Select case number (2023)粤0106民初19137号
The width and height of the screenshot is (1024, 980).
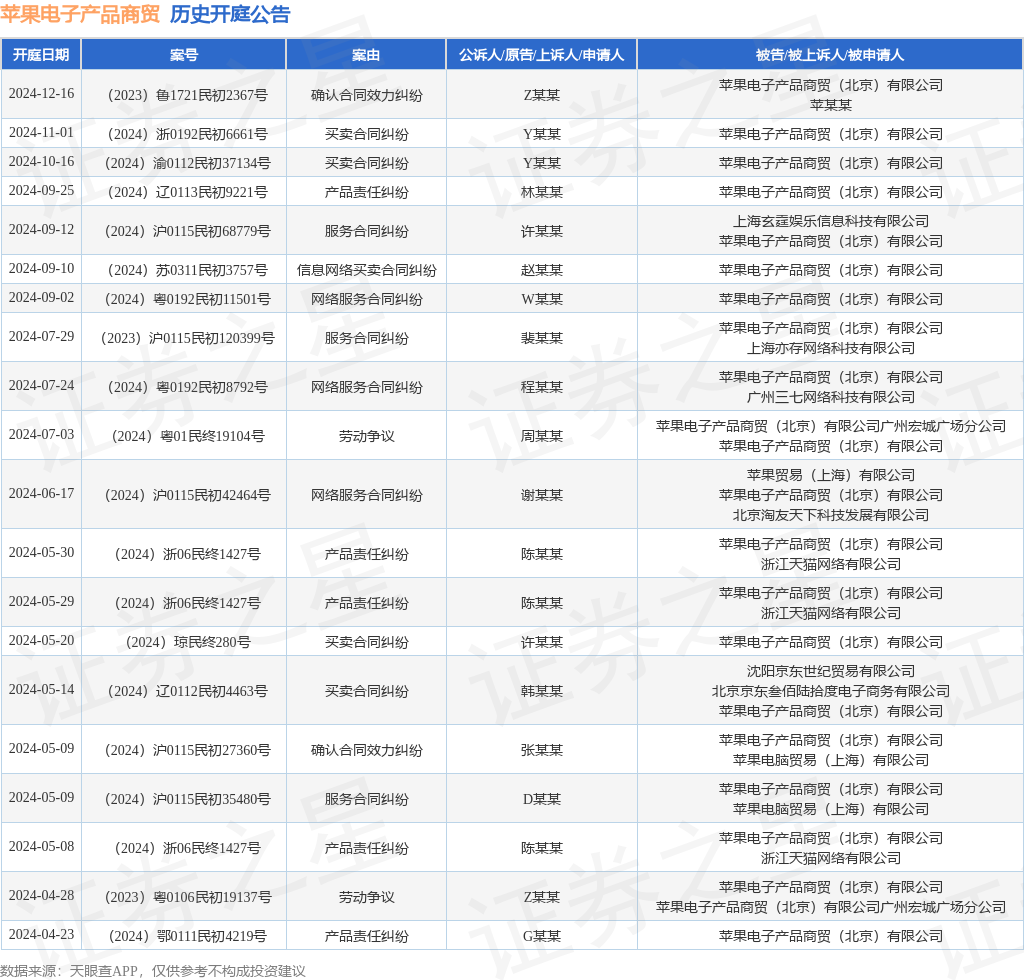coord(187,898)
